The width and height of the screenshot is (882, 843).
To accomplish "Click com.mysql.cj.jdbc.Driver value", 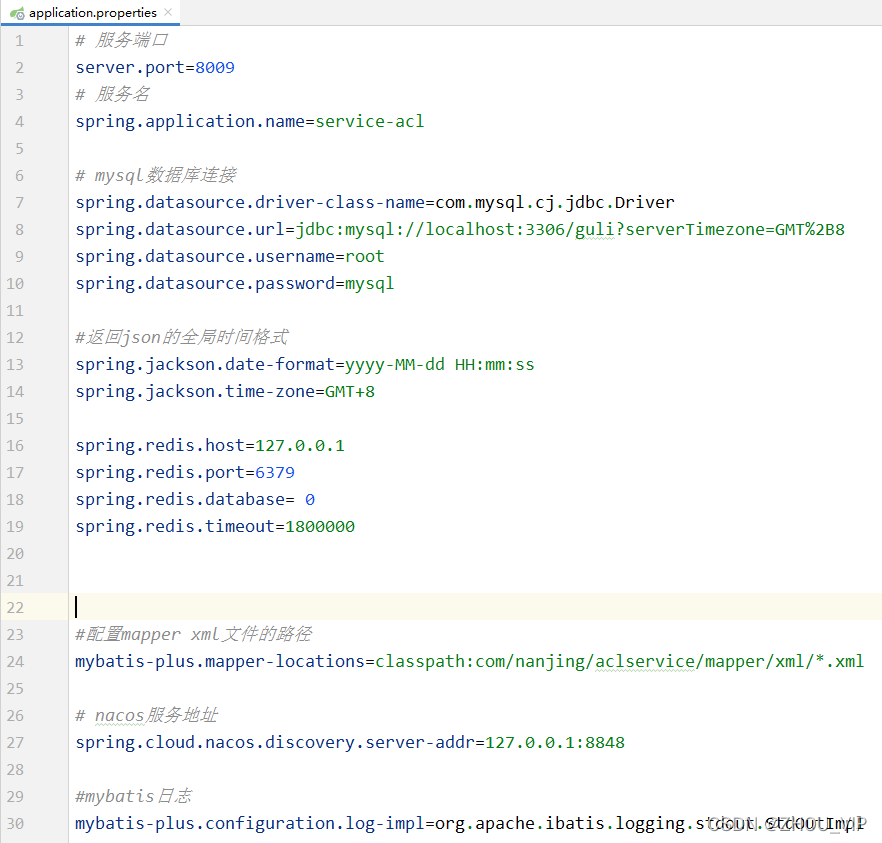I will [x=555, y=202].
